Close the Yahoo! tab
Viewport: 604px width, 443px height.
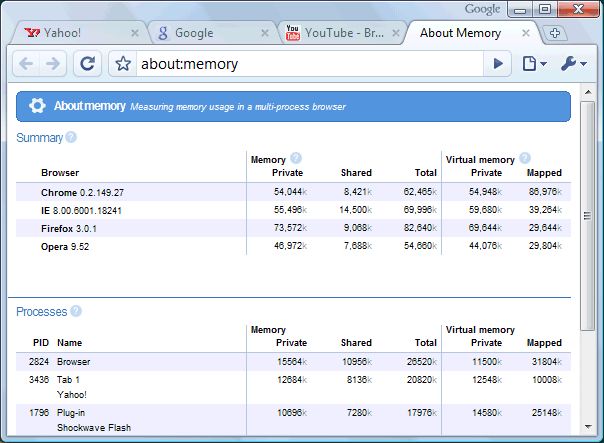tap(134, 33)
